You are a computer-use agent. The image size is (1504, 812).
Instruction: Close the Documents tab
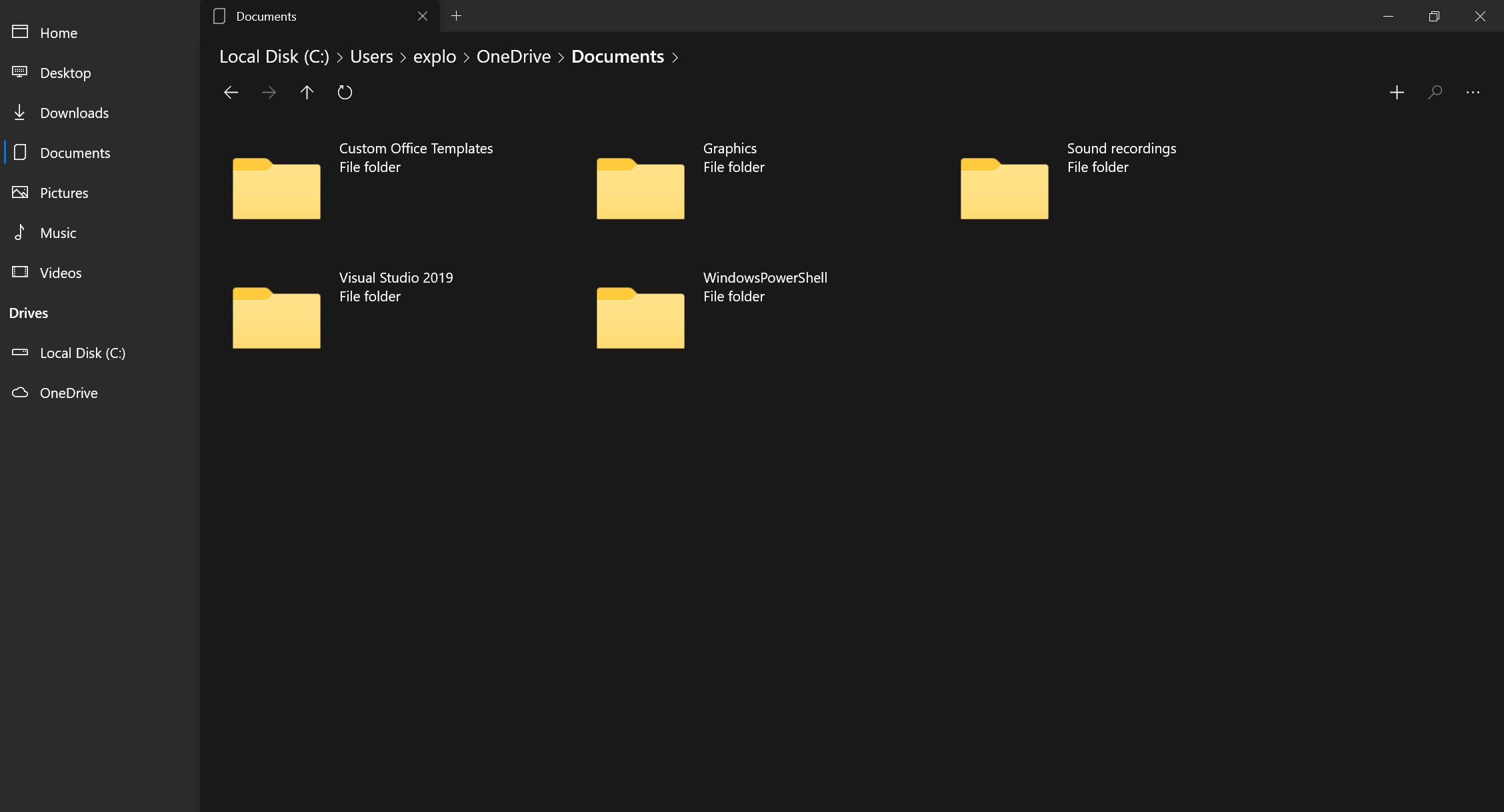click(x=423, y=16)
